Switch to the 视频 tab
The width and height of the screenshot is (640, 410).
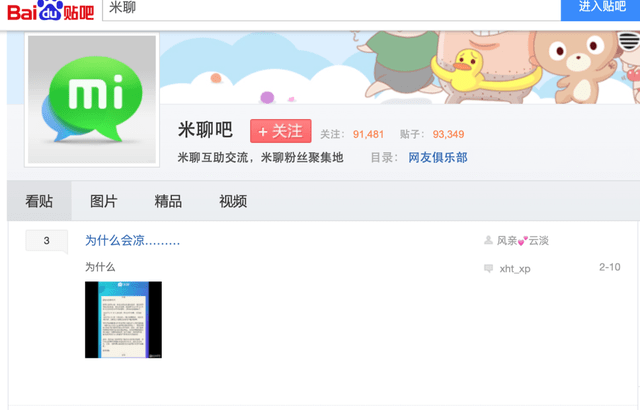click(233, 201)
